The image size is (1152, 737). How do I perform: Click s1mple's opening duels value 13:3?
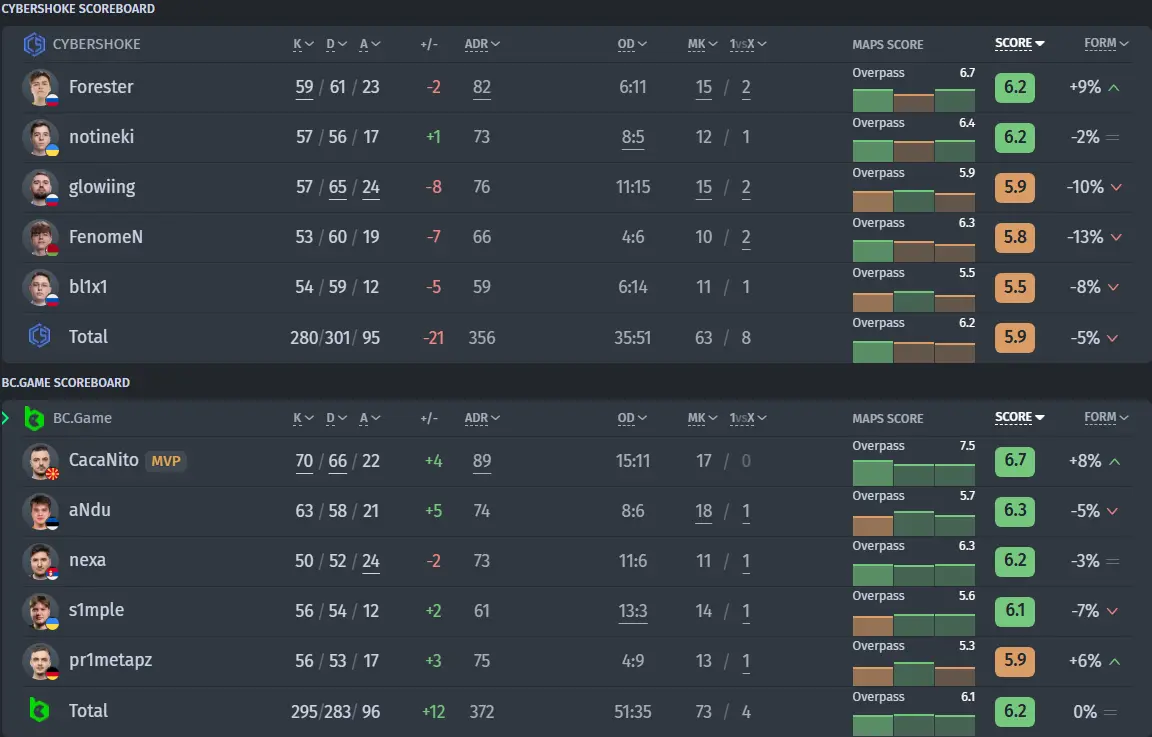point(633,611)
